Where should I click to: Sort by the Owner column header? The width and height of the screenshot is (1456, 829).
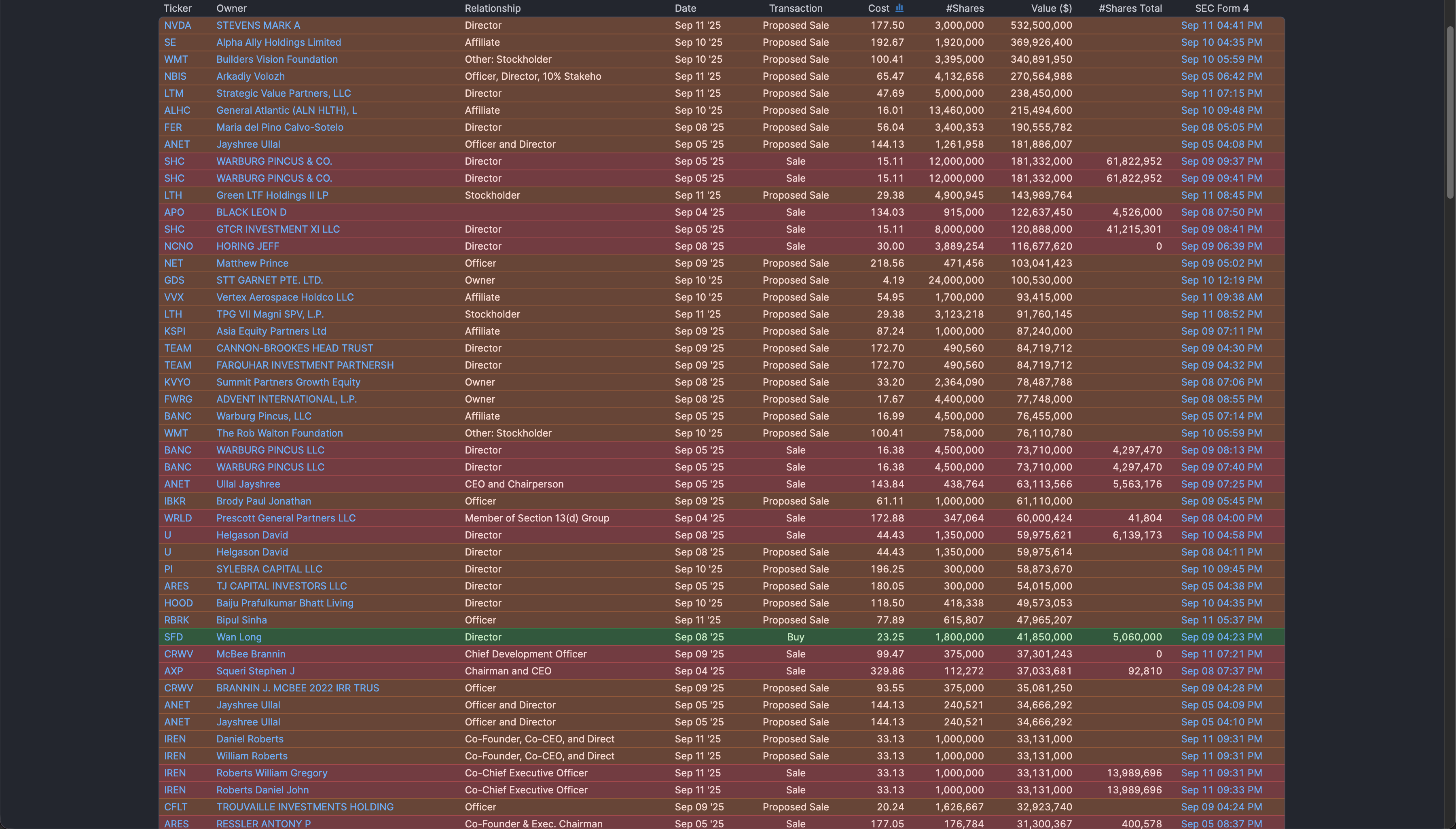(x=231, y=8)
